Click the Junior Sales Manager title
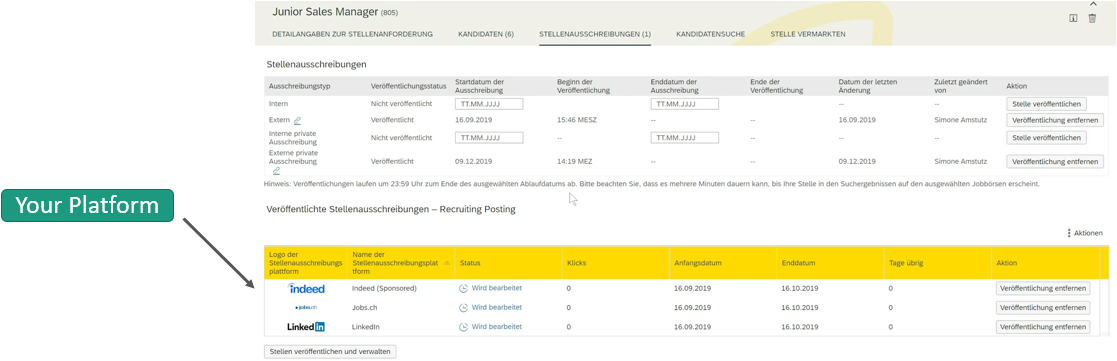Screen dimensions: 1117x361 click(x=326, y=12)
